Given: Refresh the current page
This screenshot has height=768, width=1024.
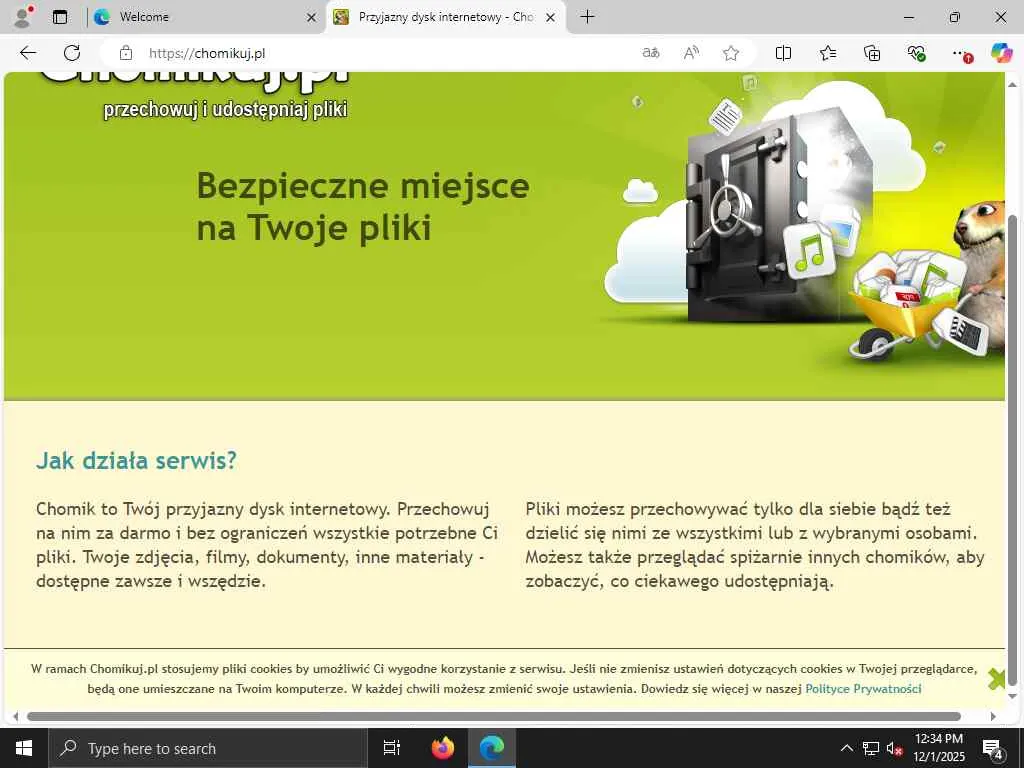Looking at the screenshot, I should tap(72, 53).
